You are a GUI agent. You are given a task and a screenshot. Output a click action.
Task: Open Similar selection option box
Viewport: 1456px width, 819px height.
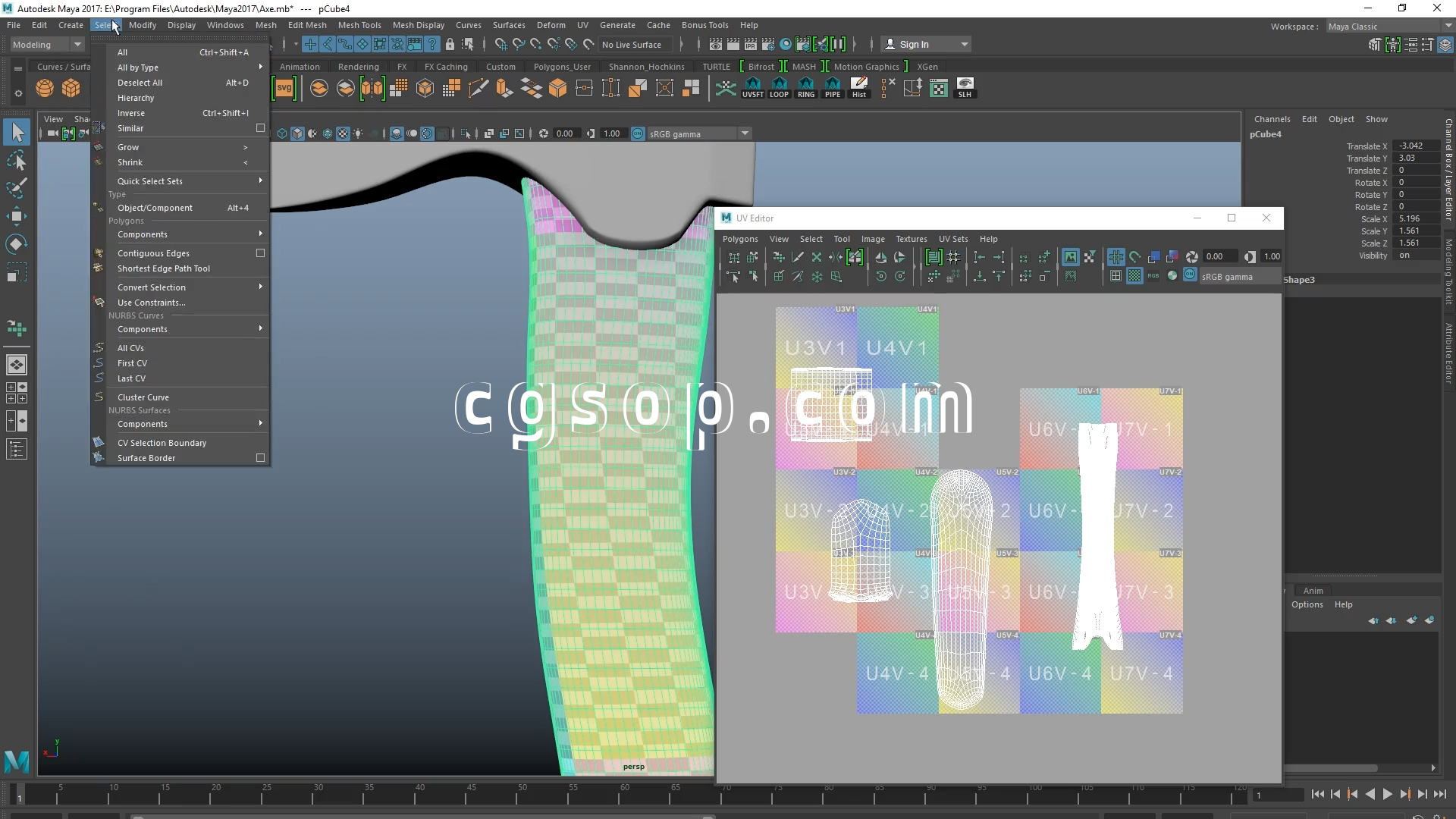[260, 128]
